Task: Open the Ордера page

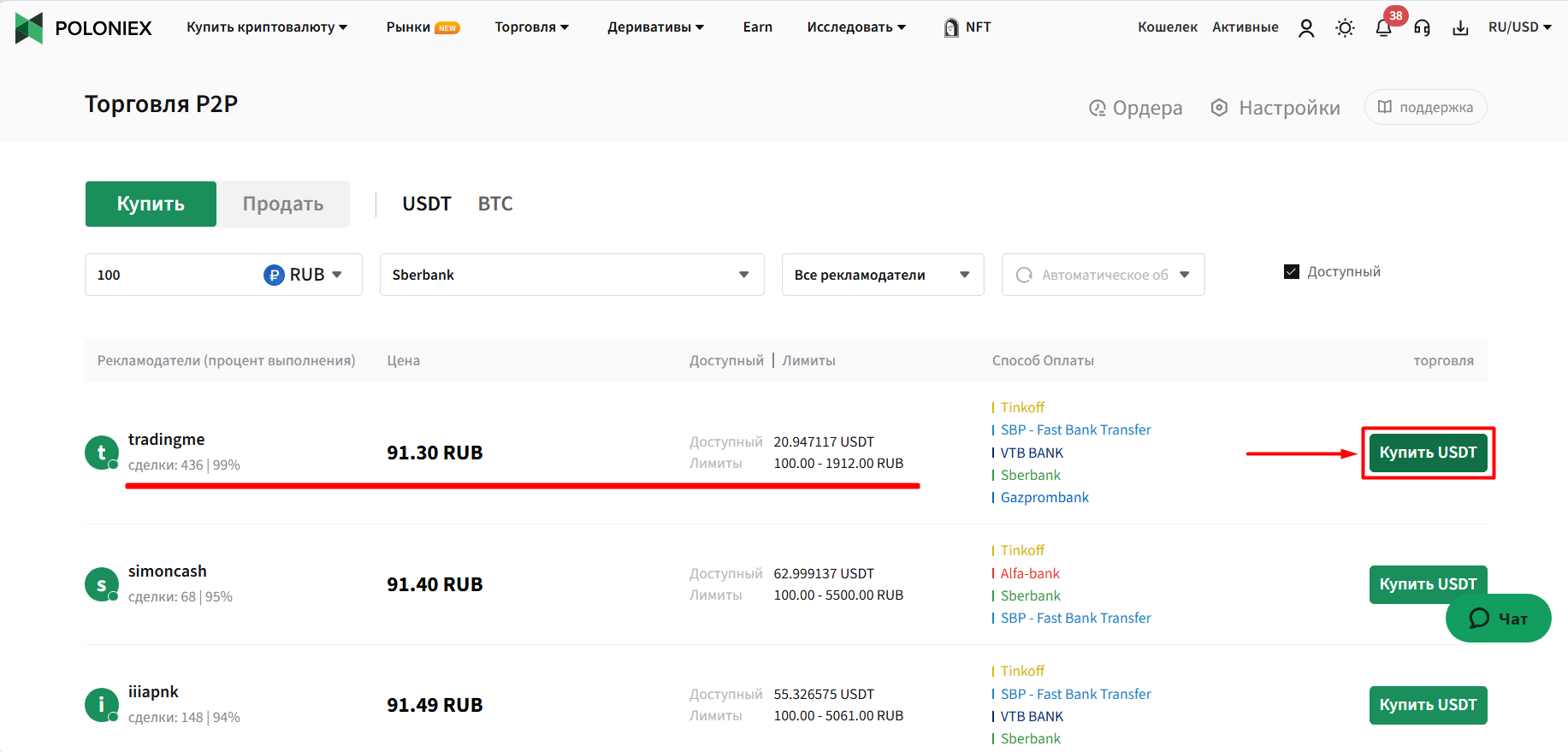Action: tap(1135, 108)
